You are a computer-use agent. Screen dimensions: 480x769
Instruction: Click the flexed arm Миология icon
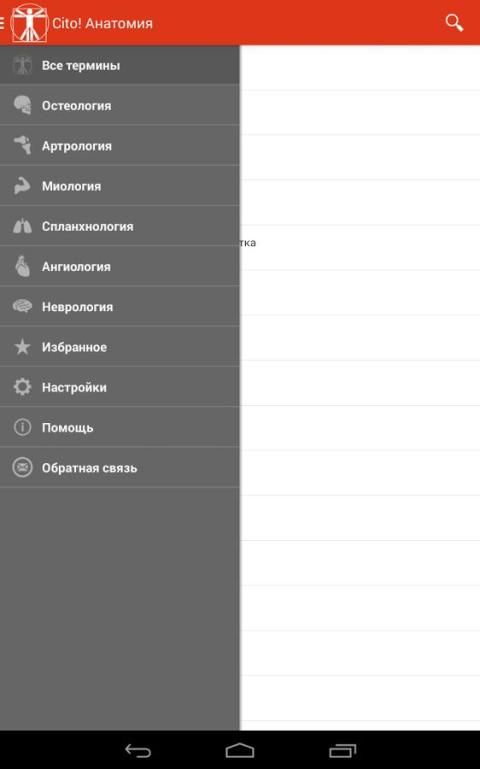[22, 186]
